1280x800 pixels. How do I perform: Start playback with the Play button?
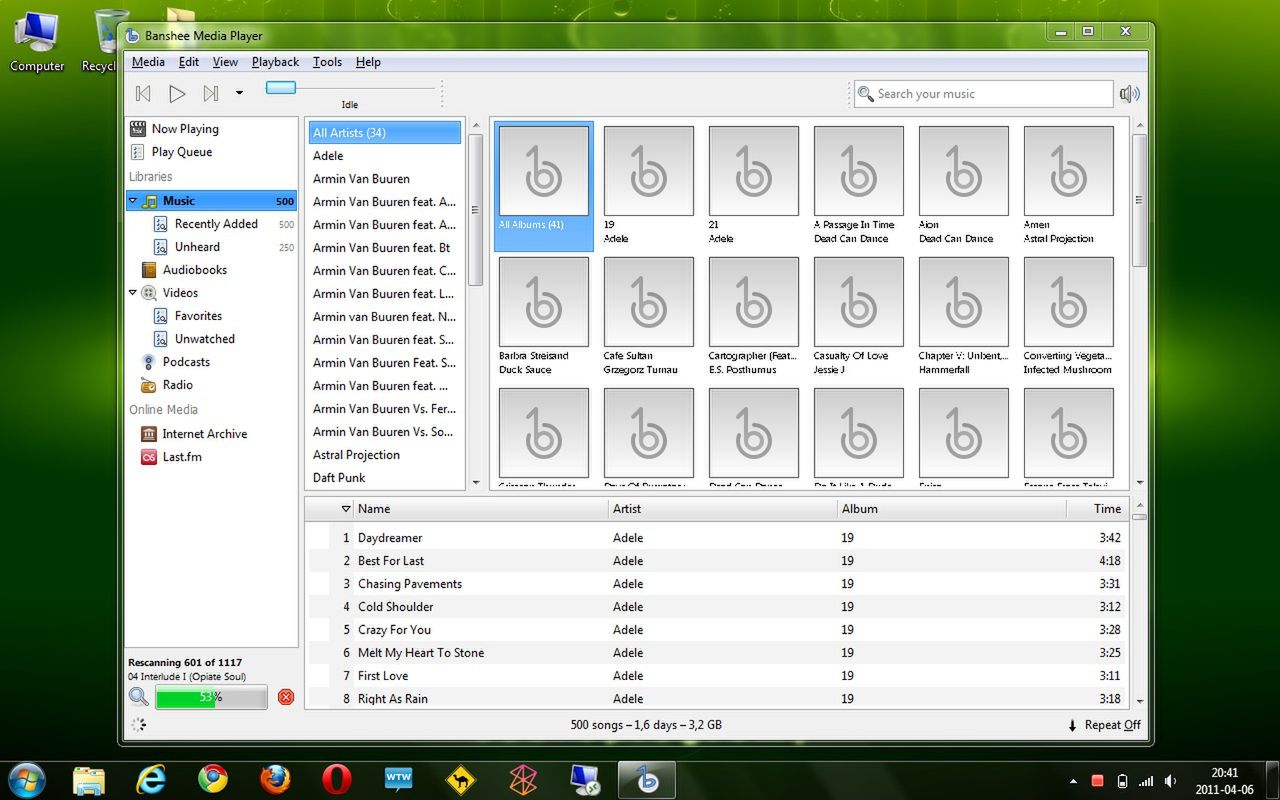point(177,93)
